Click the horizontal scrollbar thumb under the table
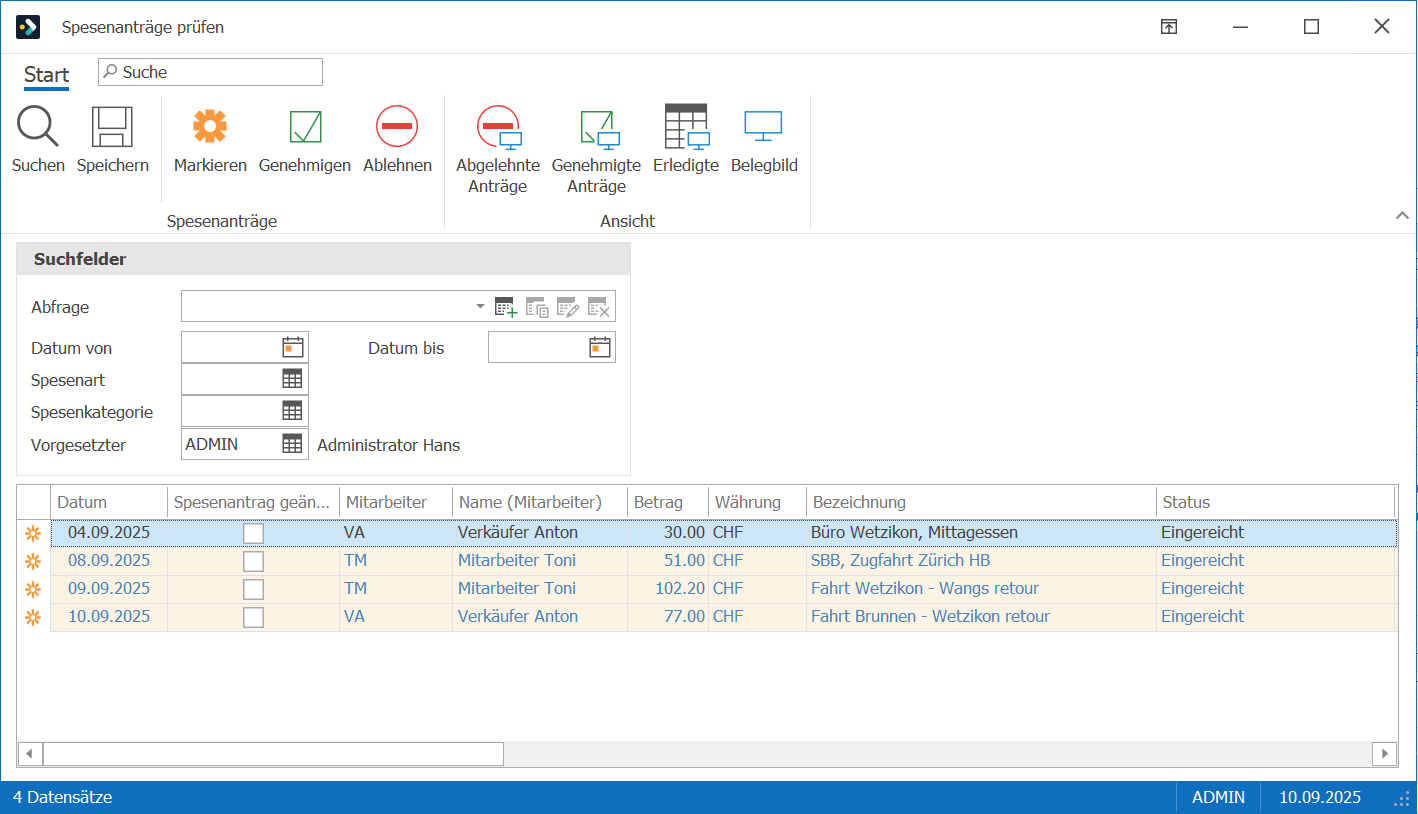1418x814 pixels. (273, 753)
